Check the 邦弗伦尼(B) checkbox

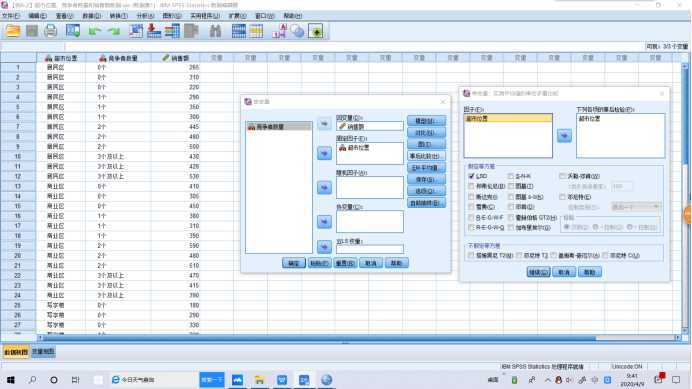(x=472, y=186)
